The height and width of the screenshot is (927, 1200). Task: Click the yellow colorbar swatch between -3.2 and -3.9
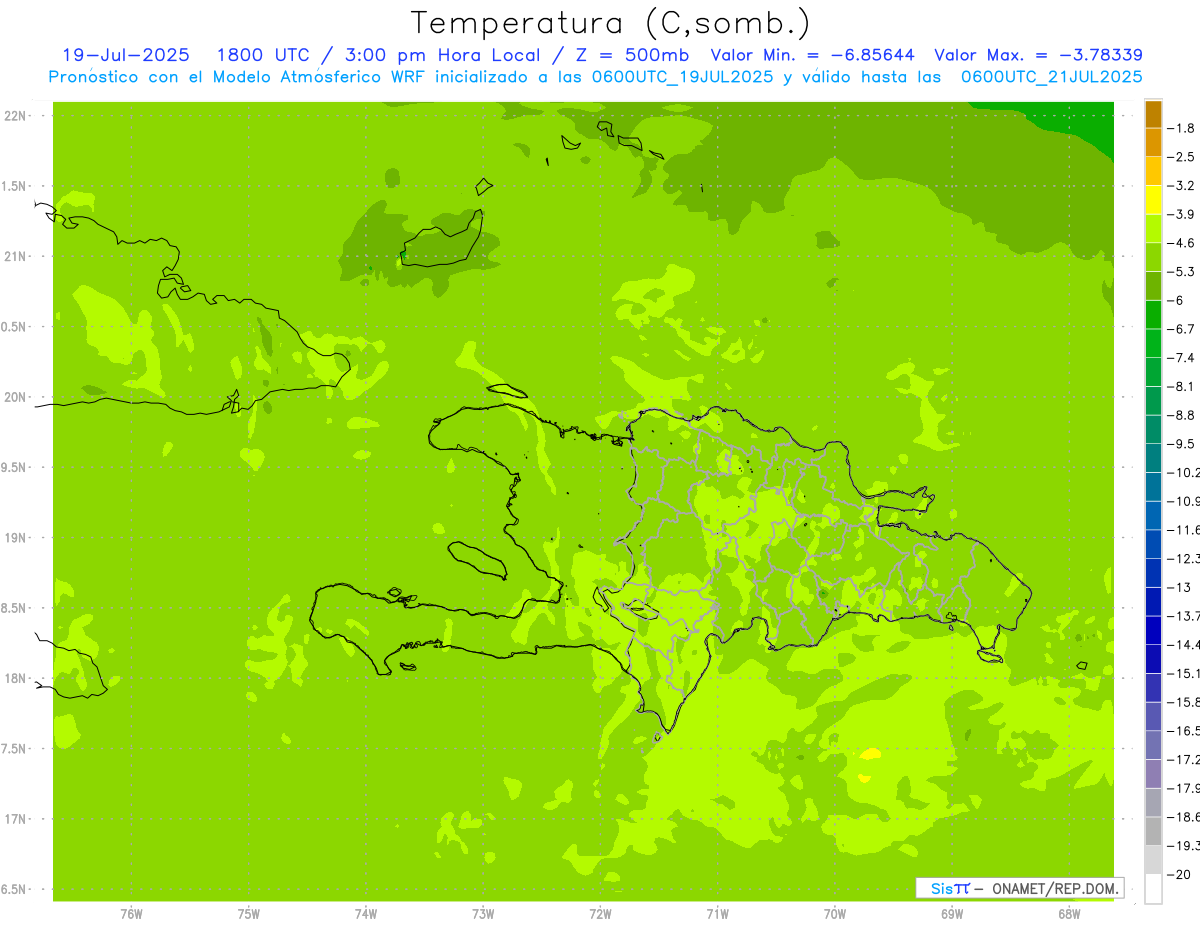click(1153, 200)
